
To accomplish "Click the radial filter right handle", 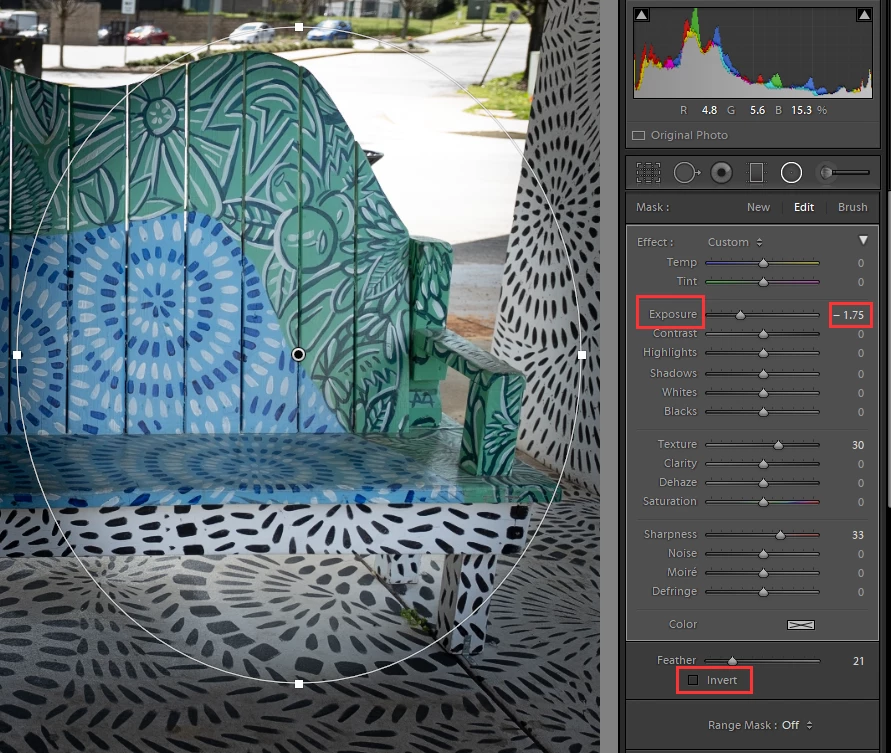I will (581, 355).
